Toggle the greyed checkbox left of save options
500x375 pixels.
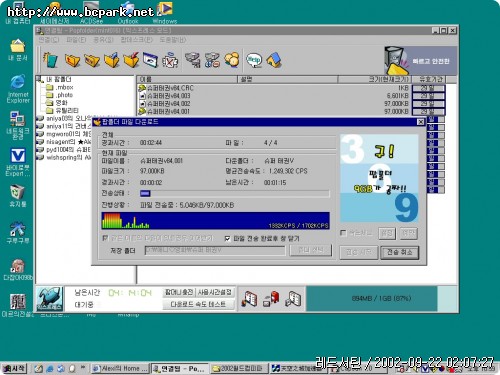(105, 238)
